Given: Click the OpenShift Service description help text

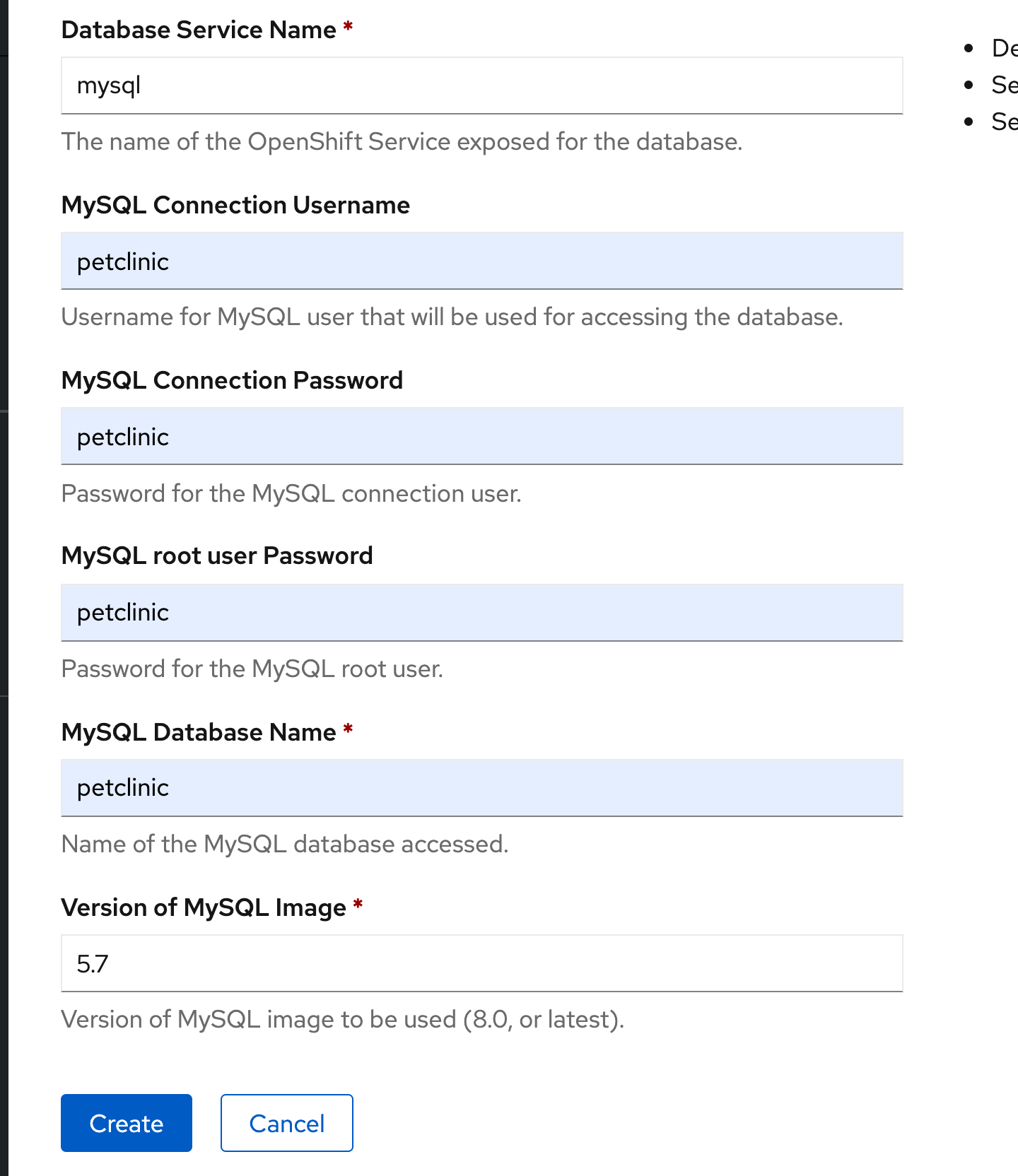Looking at the screenshot, I should coord(402,141).
